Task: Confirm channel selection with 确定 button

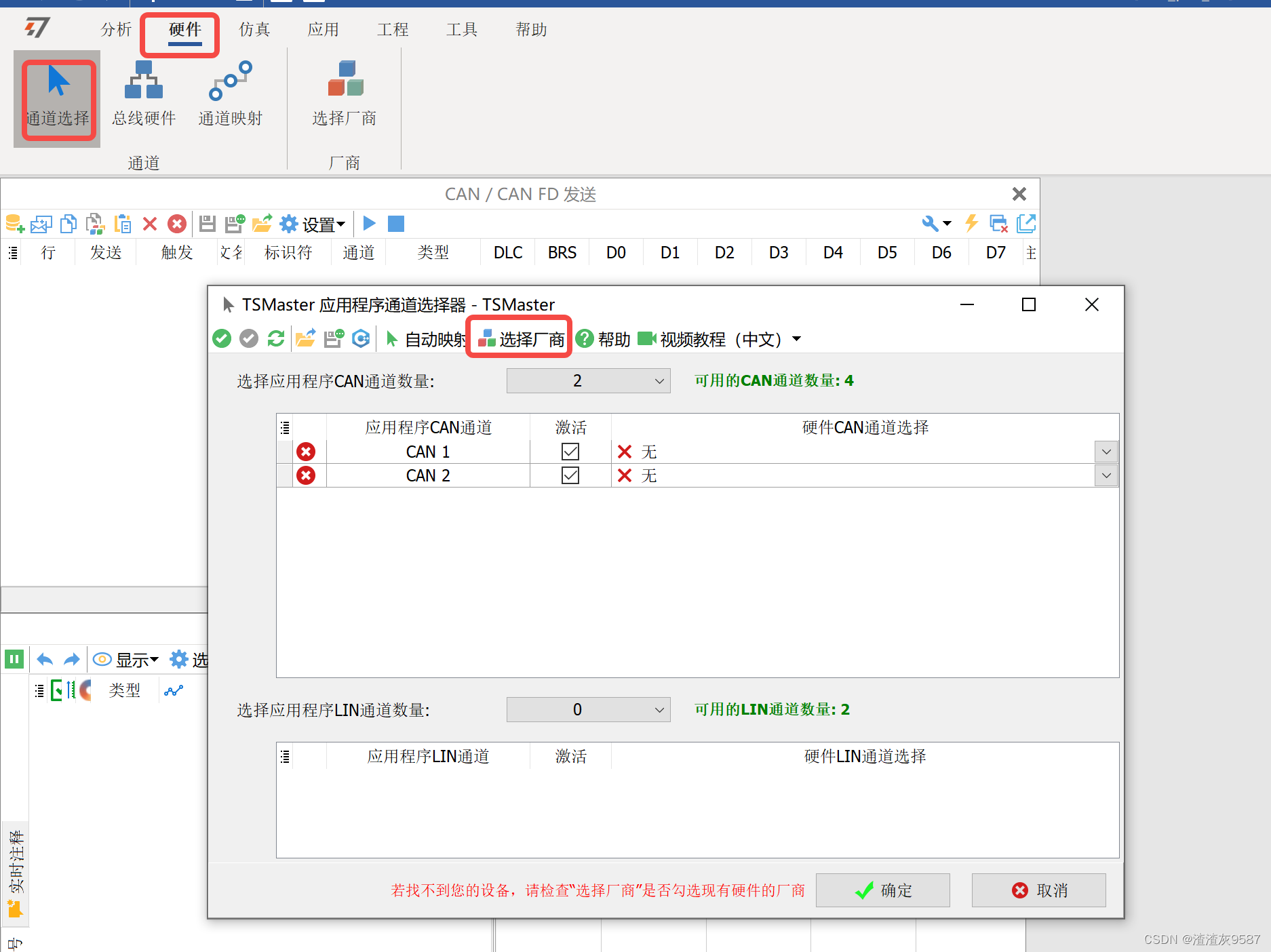Action: coord(882,890)
